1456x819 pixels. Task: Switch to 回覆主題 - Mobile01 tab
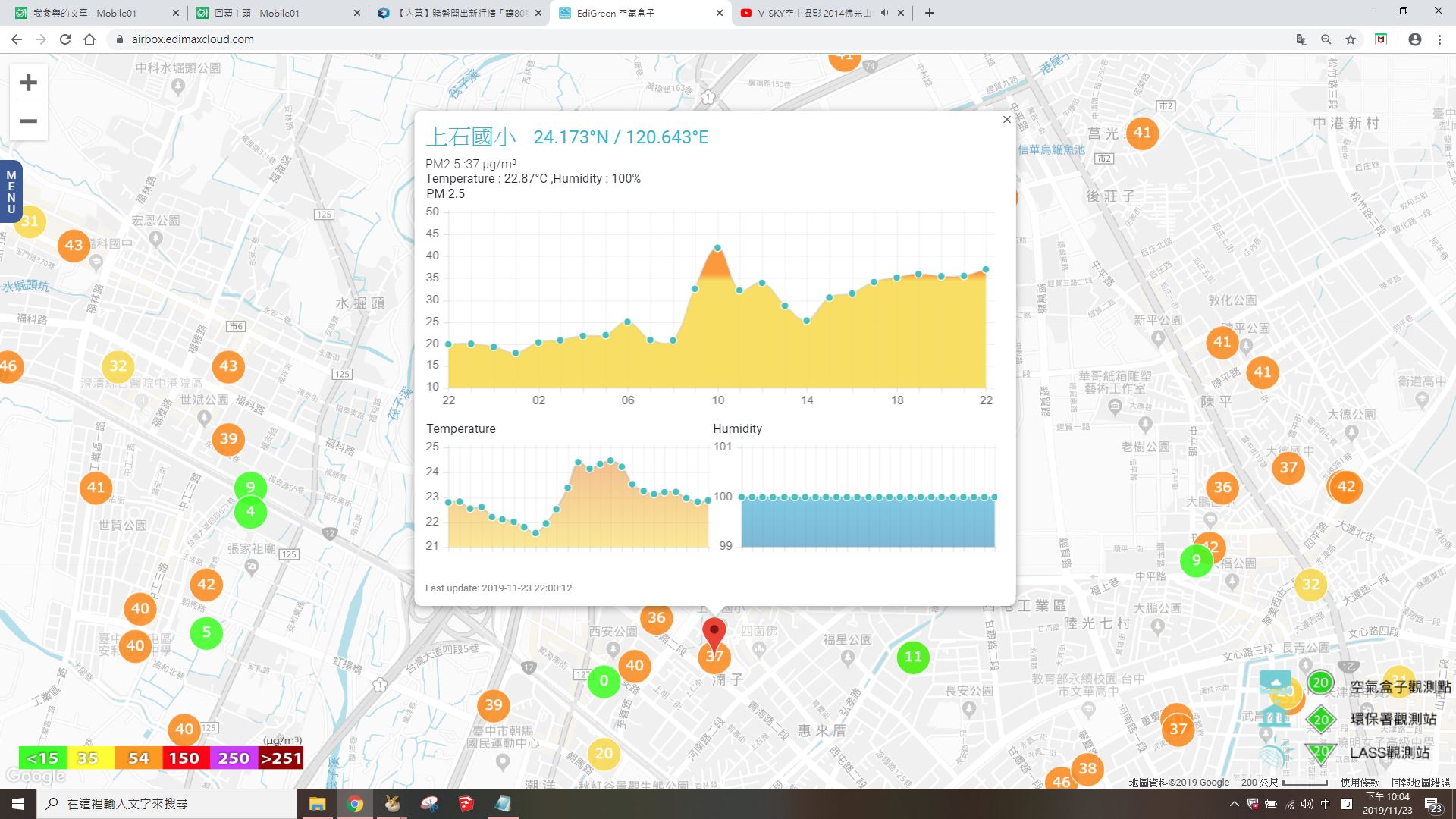[x=278, y=13]
